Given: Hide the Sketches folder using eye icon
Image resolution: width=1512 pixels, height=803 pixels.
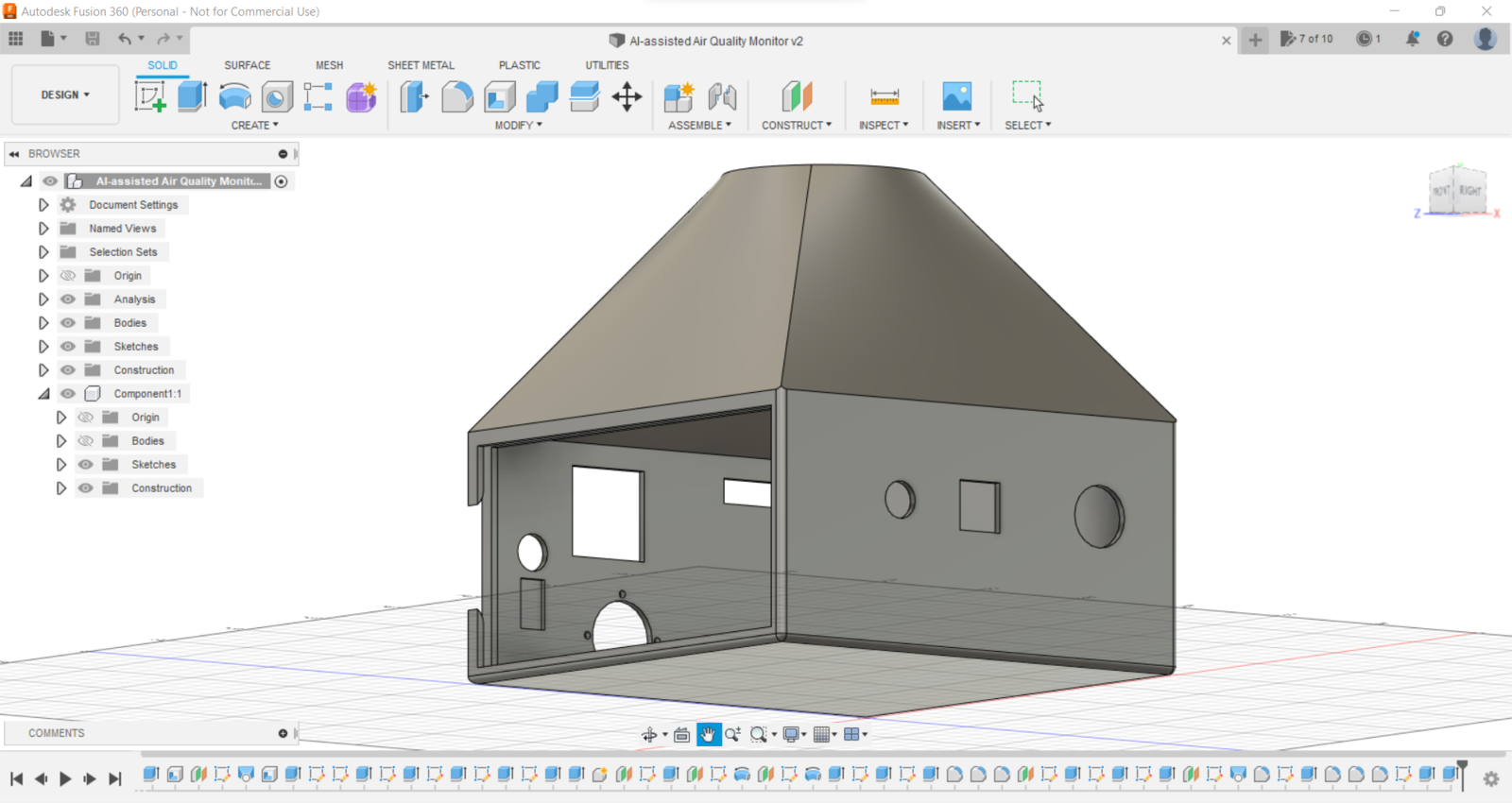Looking at the screenshot, I should click(x=68, y=347).
